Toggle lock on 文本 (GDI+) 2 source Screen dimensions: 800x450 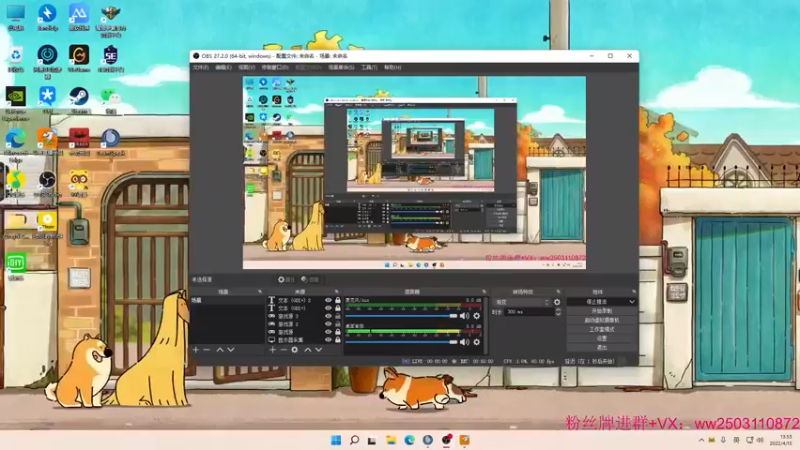pyautogui.click(x=337, y=301)
